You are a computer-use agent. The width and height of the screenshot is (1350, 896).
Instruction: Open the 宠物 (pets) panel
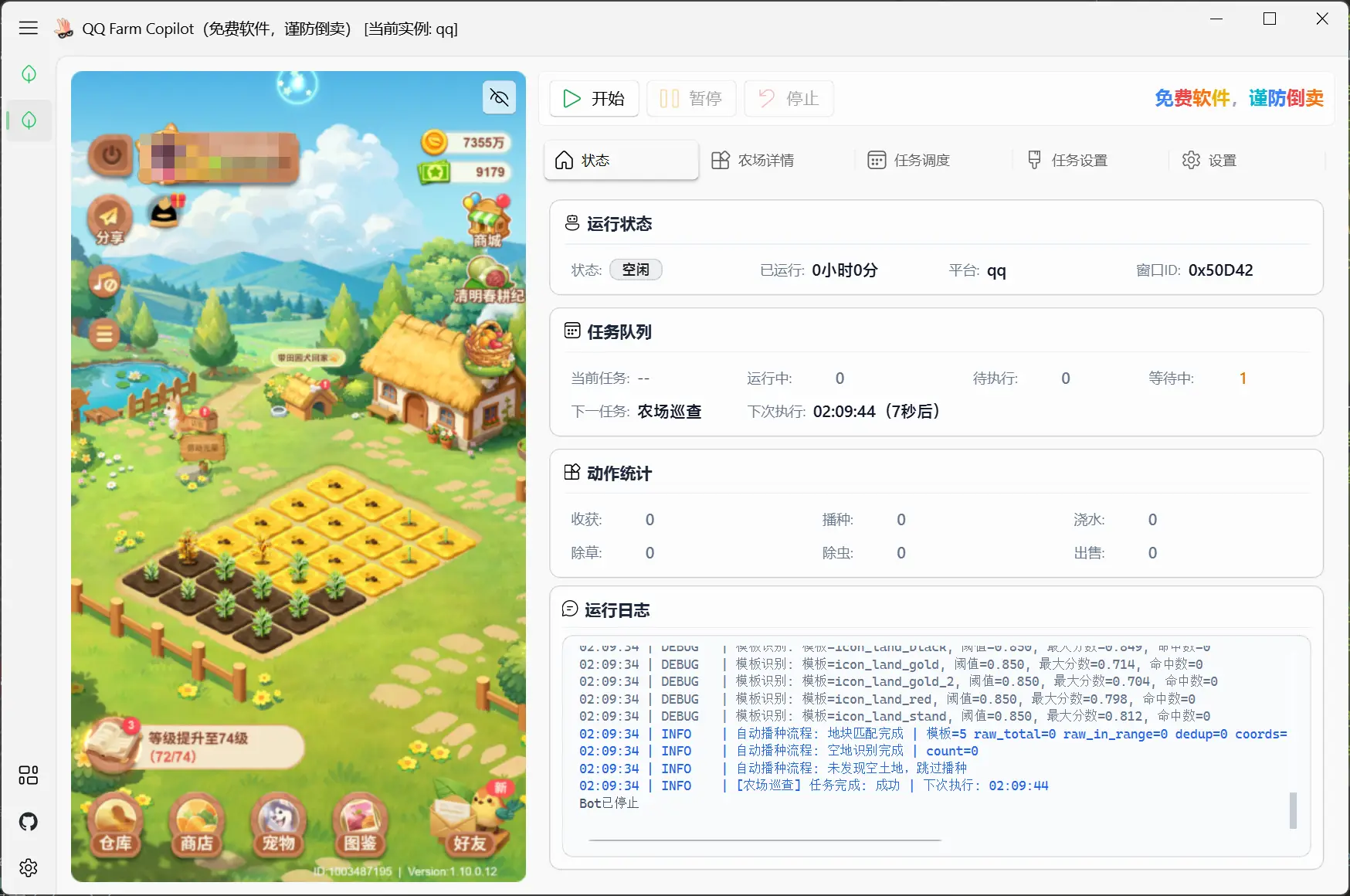click(x=278, y=826)
